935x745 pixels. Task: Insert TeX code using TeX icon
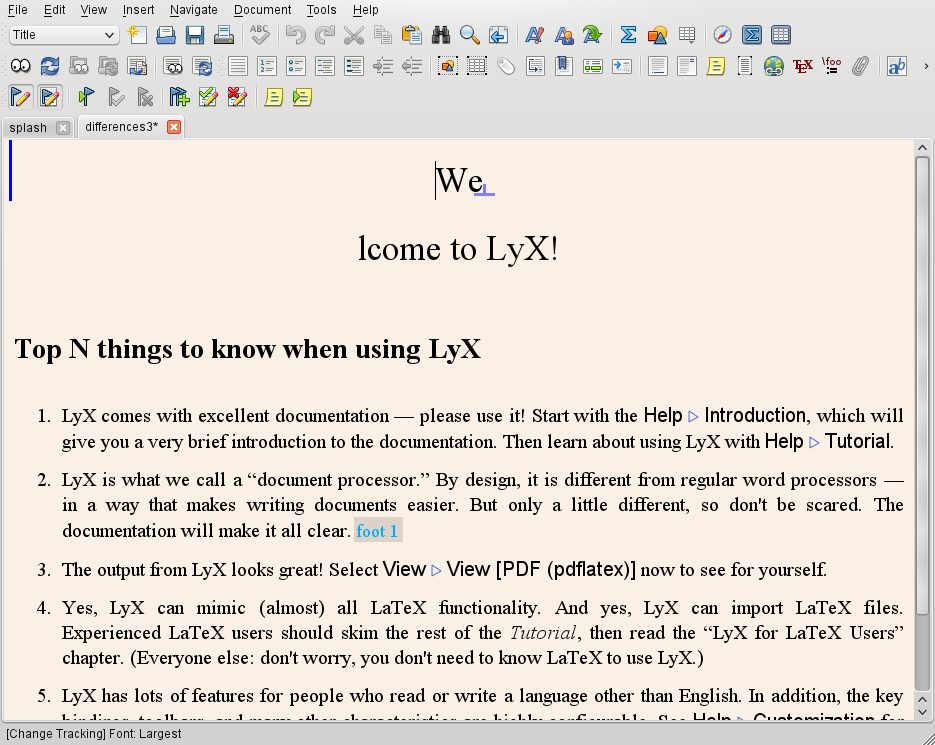click(802, 66)
